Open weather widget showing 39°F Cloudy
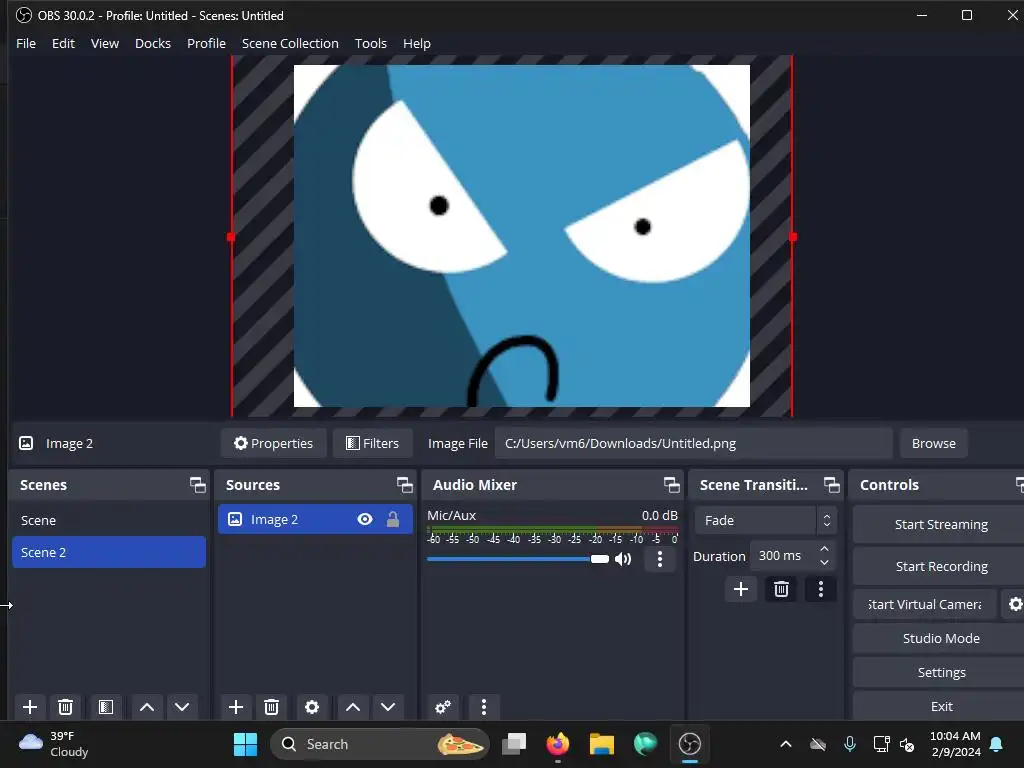The height and width of the screenshot is (768, 1024). (54, 744)
